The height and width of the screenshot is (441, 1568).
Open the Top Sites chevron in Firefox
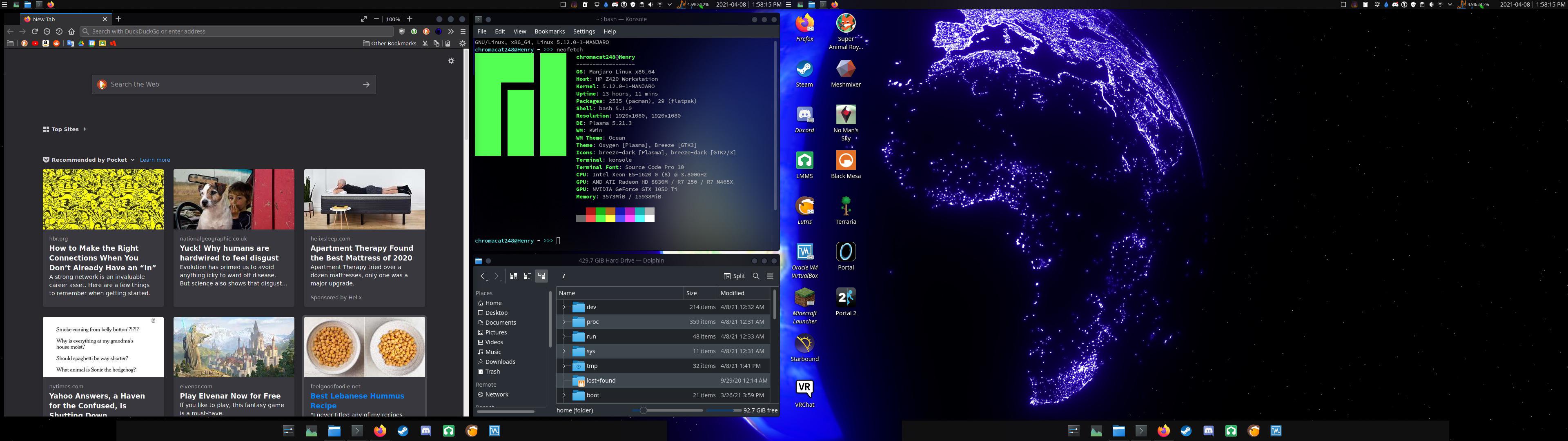point(84,129)
